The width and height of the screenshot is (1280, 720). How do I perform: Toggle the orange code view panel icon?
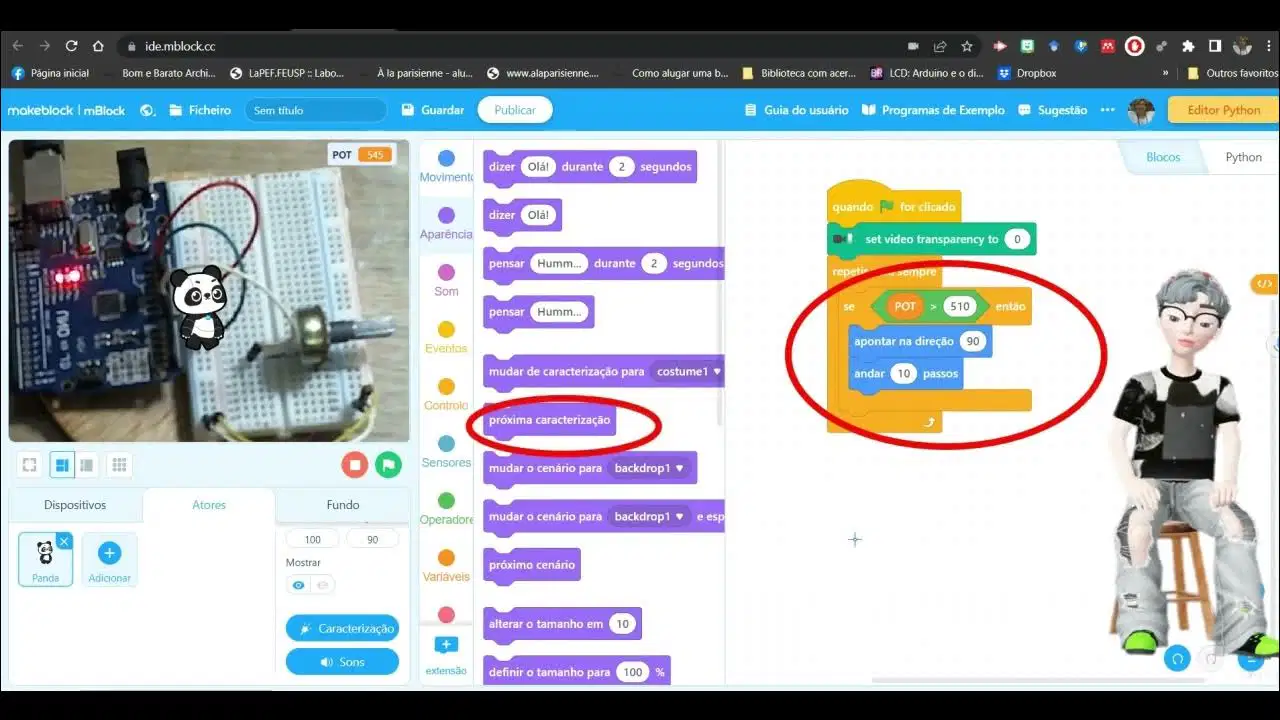(x=1264, y=284)
